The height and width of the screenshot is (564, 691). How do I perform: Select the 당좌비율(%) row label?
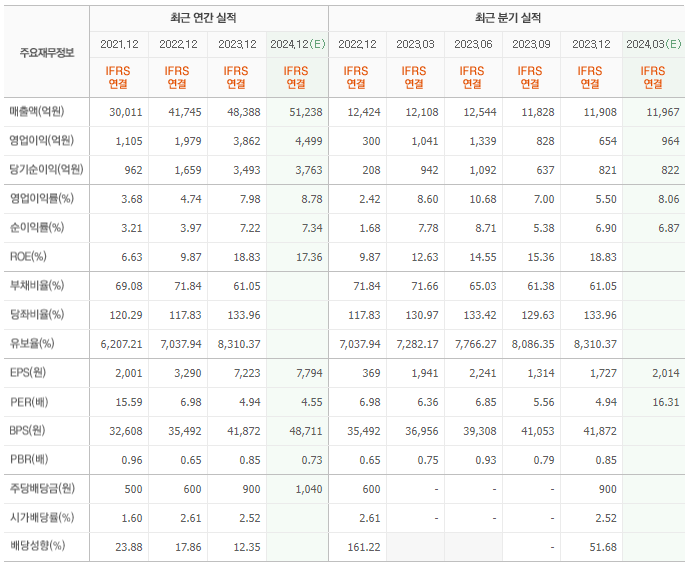coord(37,315)
